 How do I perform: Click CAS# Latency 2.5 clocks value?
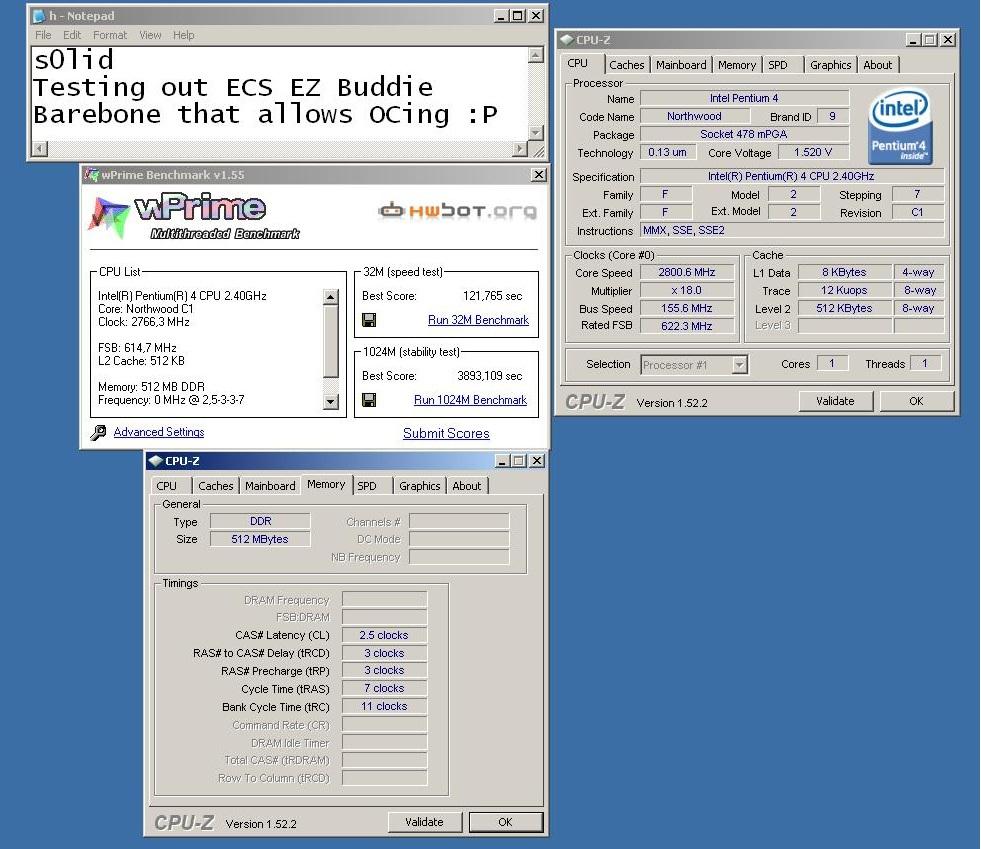click(x=384, y=635)
